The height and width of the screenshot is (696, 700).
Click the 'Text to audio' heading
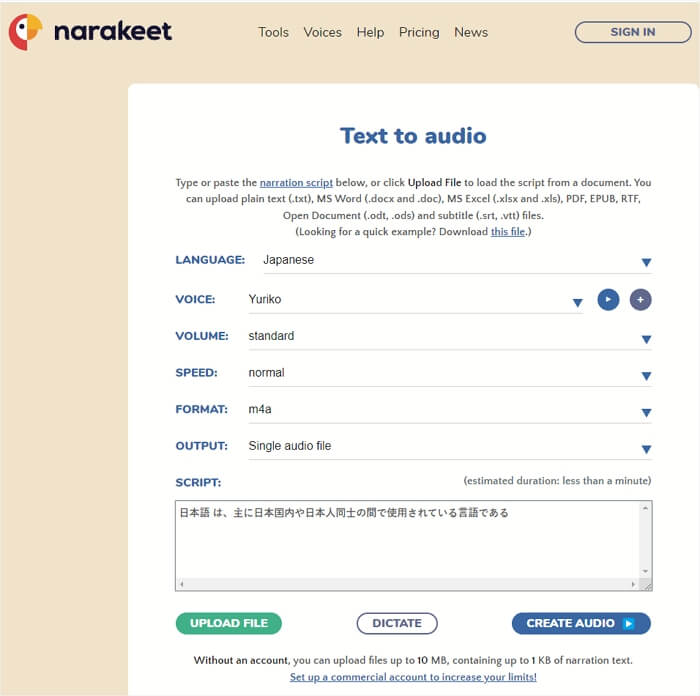413,136
